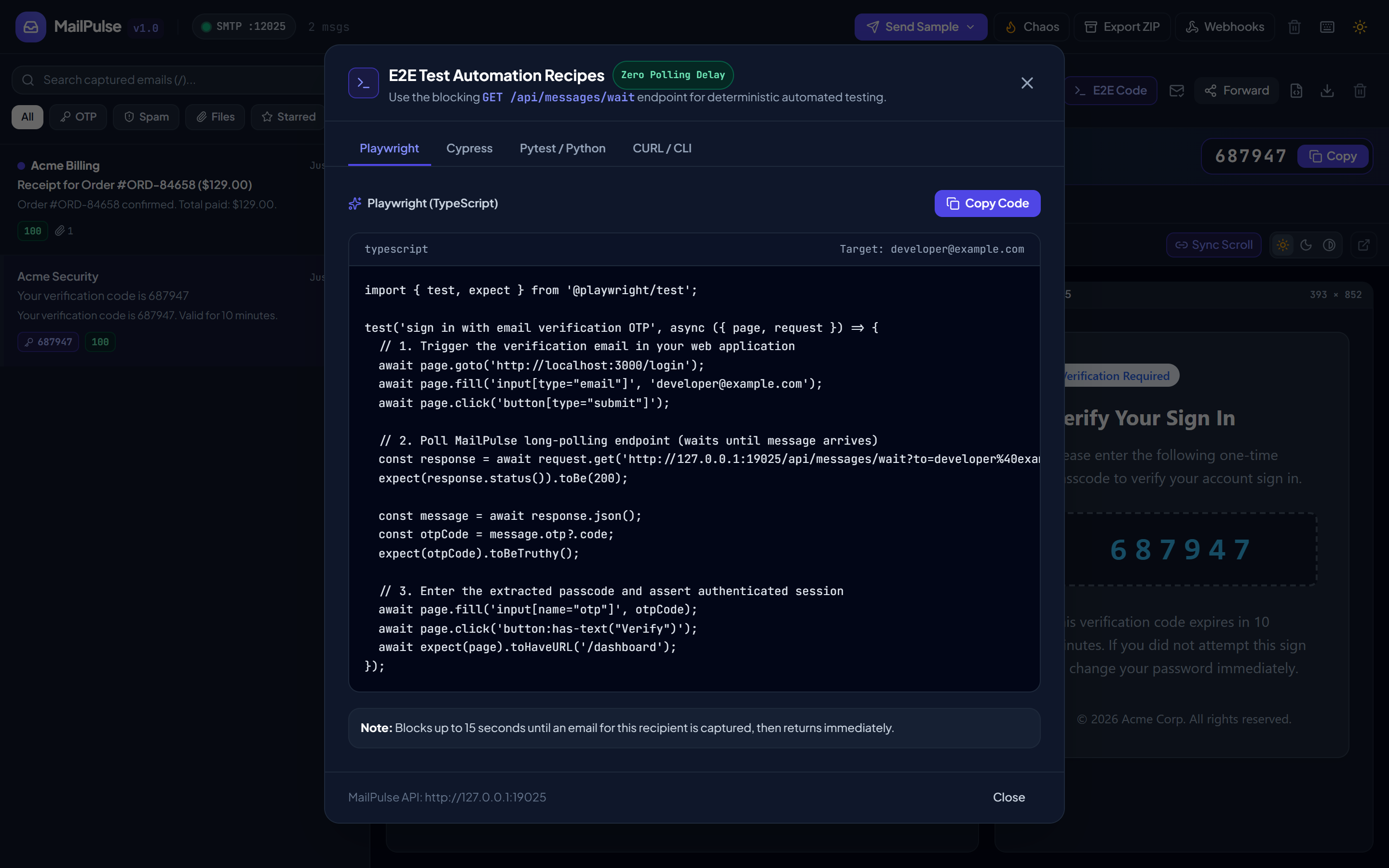The image size is (1389, 868).
Task: Click the raw source file icon beside Forward
Action: coord(1296,91)
